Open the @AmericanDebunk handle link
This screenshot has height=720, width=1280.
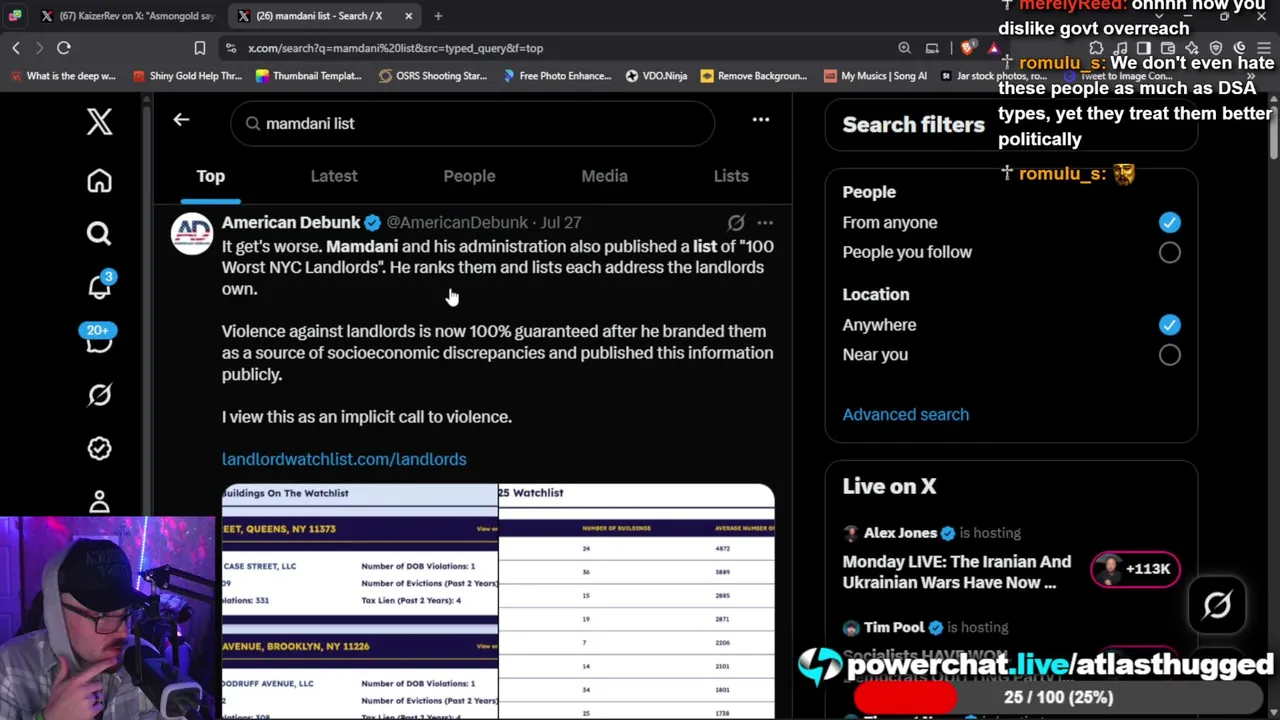(x=457, y=223)
